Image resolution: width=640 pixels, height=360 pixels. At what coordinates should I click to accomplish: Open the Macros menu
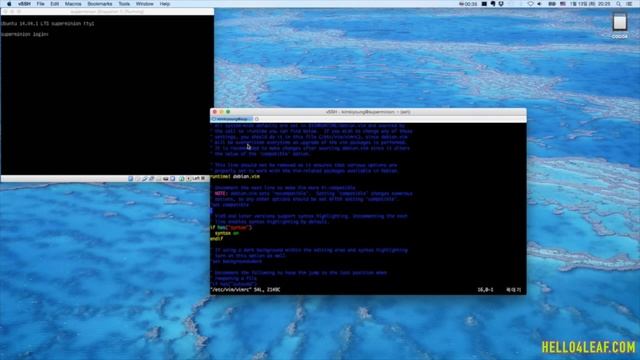[x=73, y=4]
